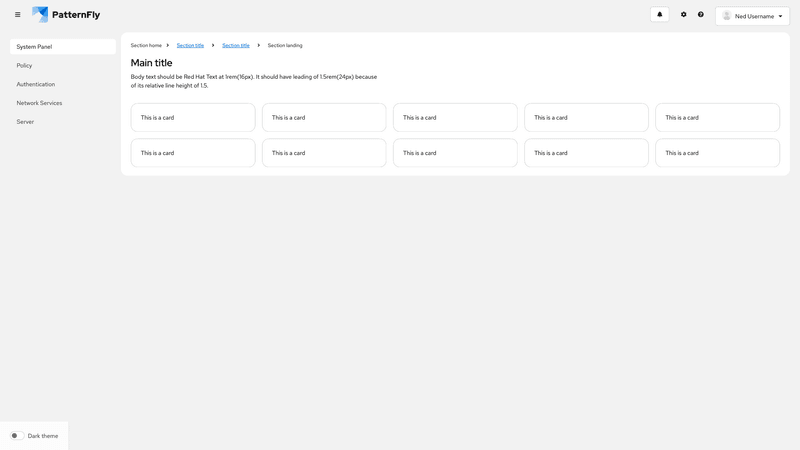Image resolution: width=800 pixels, height=450 pixels.
Task: Select System Panel in sidebar
Action: 63,47
